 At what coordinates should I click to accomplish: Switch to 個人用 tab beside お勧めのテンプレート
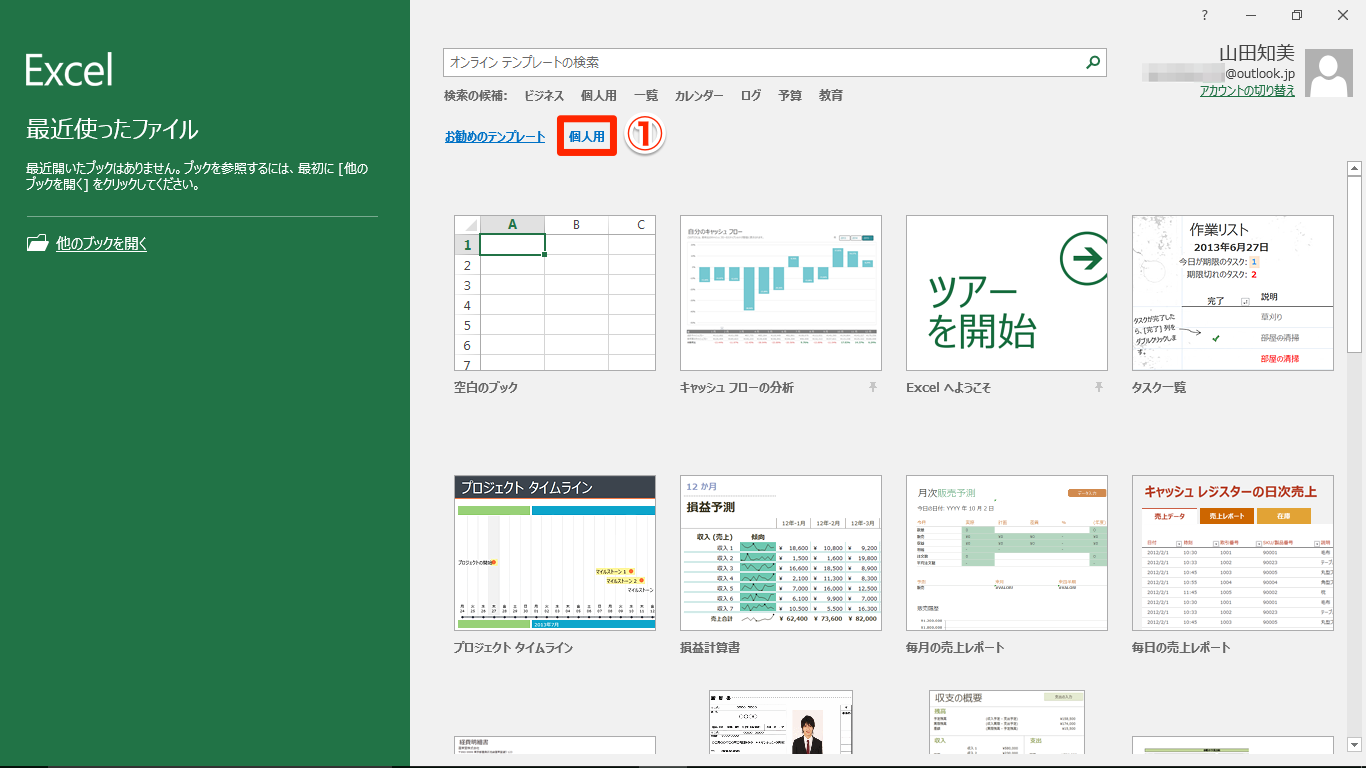tap(587, 137)
